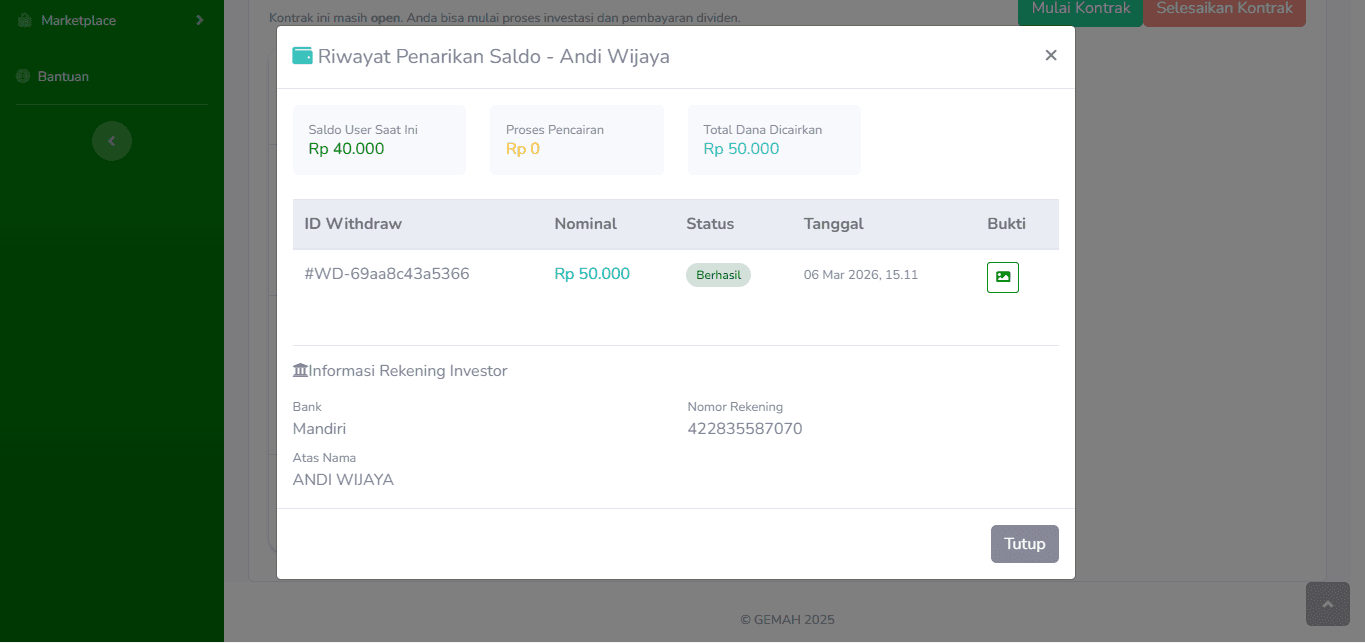Click the Selesaikan Kontrak button
The height and width of the screenshot is (643, 1365).
pos(1224,10)
